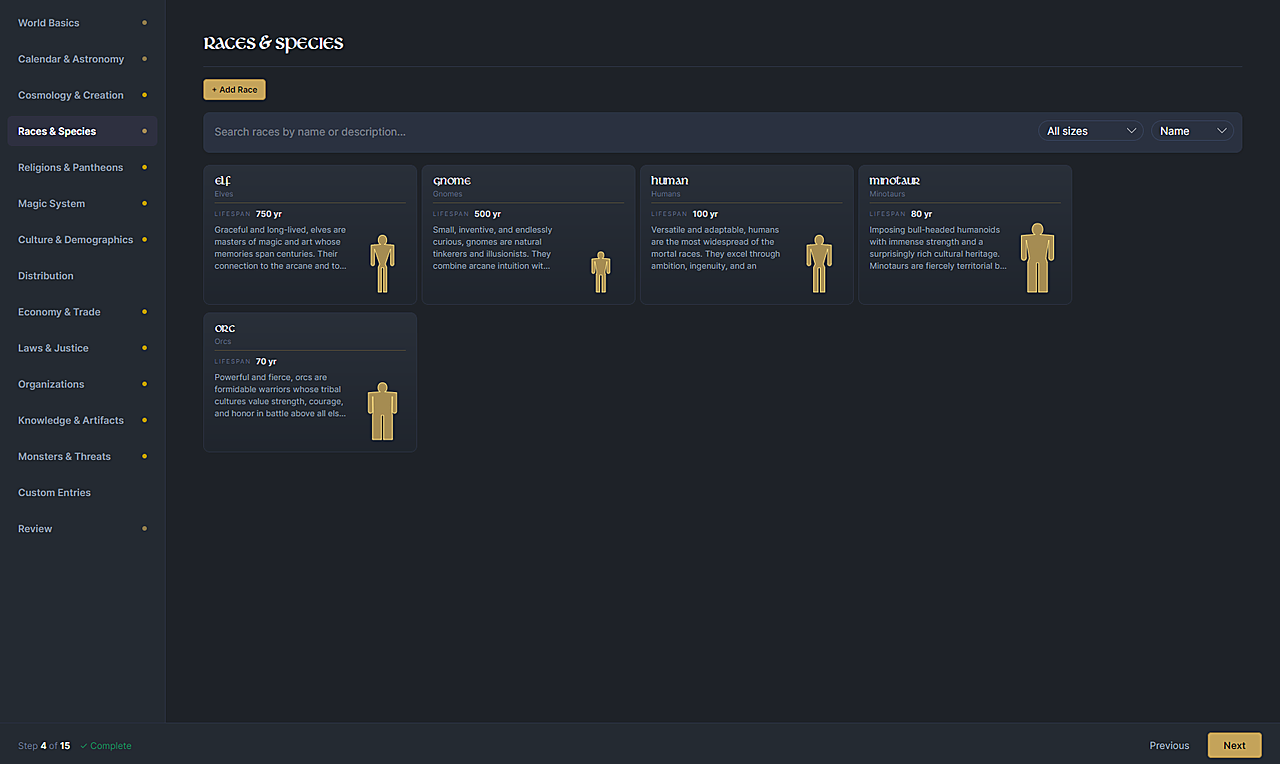The width and height of the screenshot is (1280, 764).
Task: Open Monsters & Threats section
Action: tap(82, 456)
